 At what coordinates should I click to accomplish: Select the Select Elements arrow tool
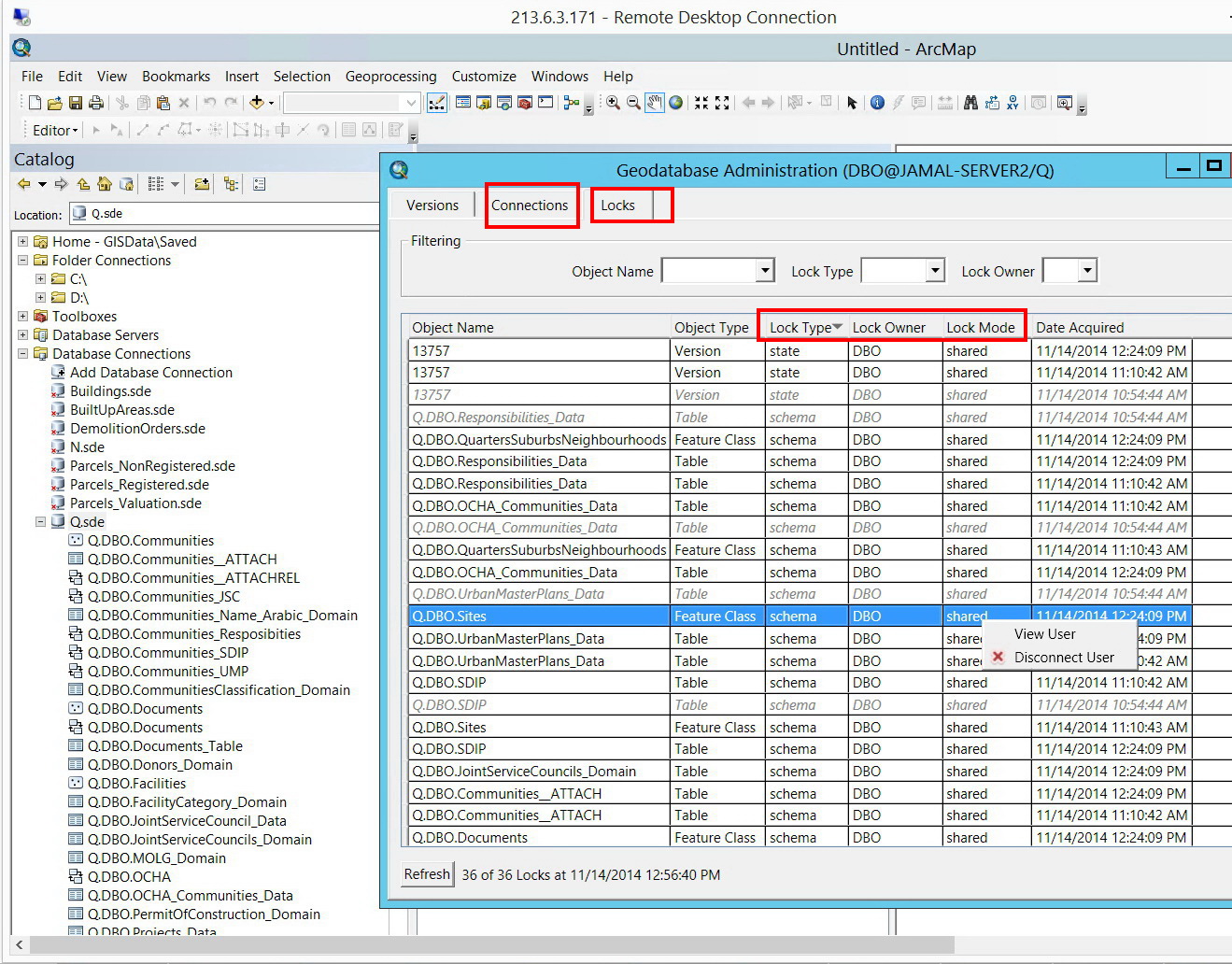click(852, 103)
